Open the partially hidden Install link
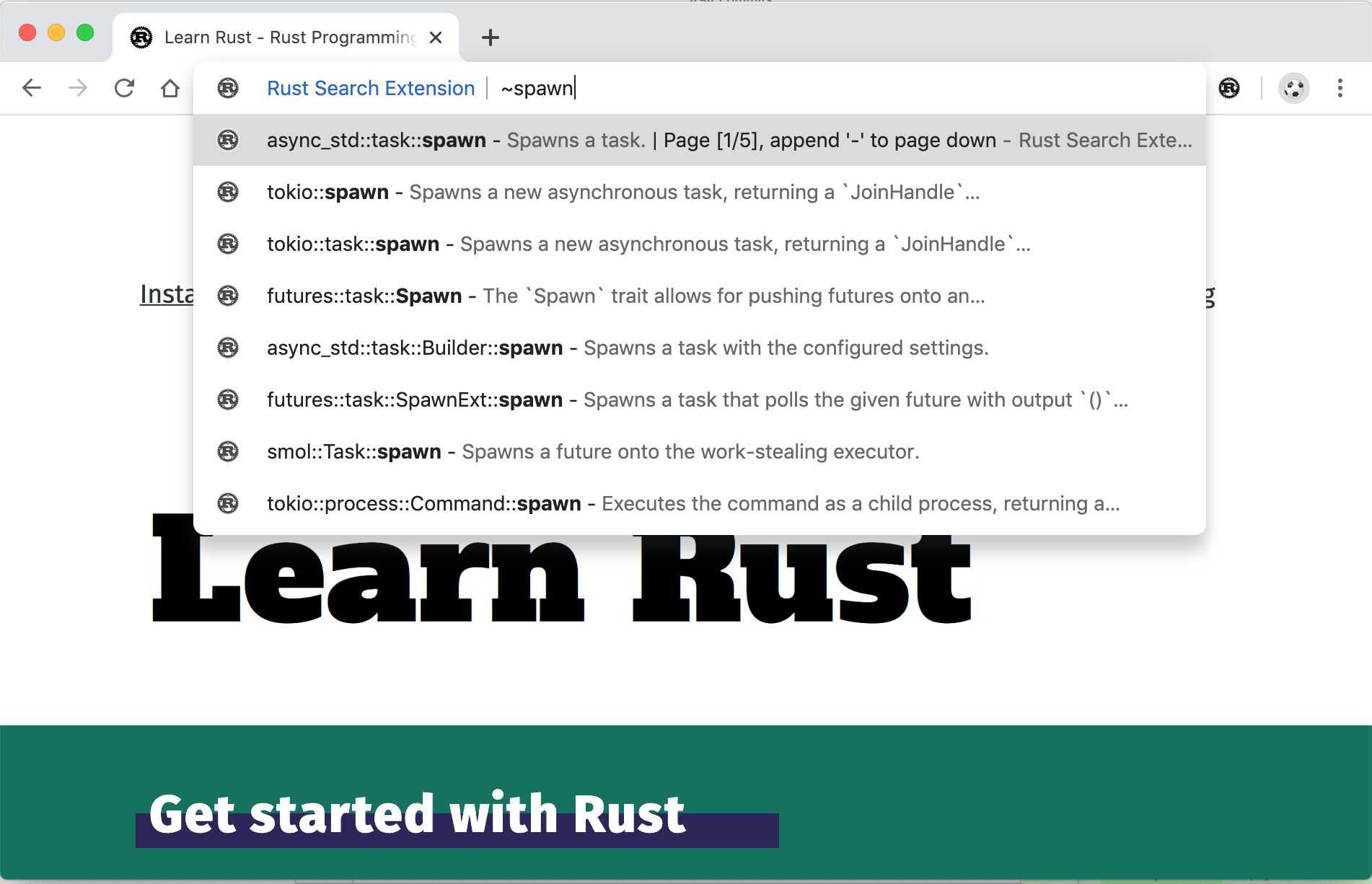1372x884 pixels. coord(167,294)
